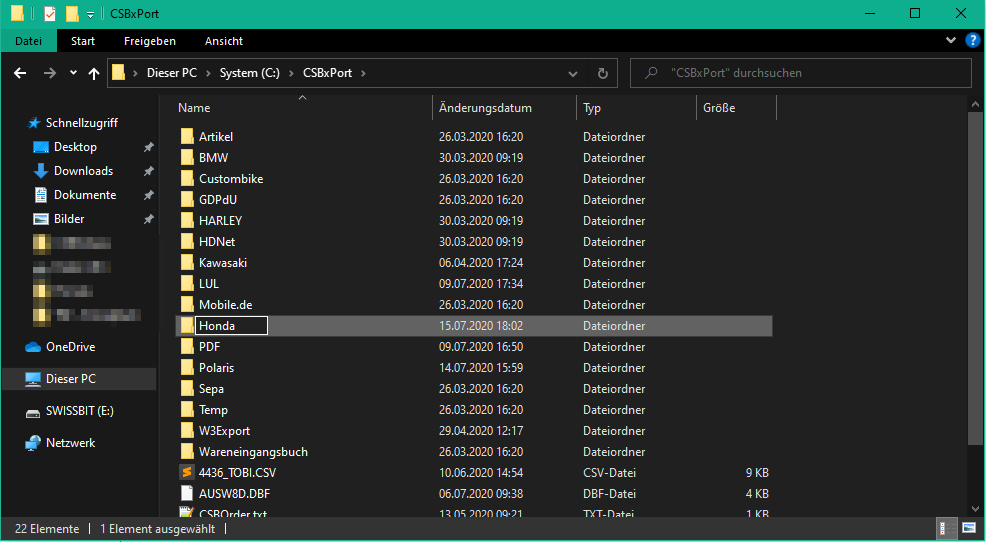Unpin Downloads using its pin icon
The image size is (986, 542).
pos(148,171)
